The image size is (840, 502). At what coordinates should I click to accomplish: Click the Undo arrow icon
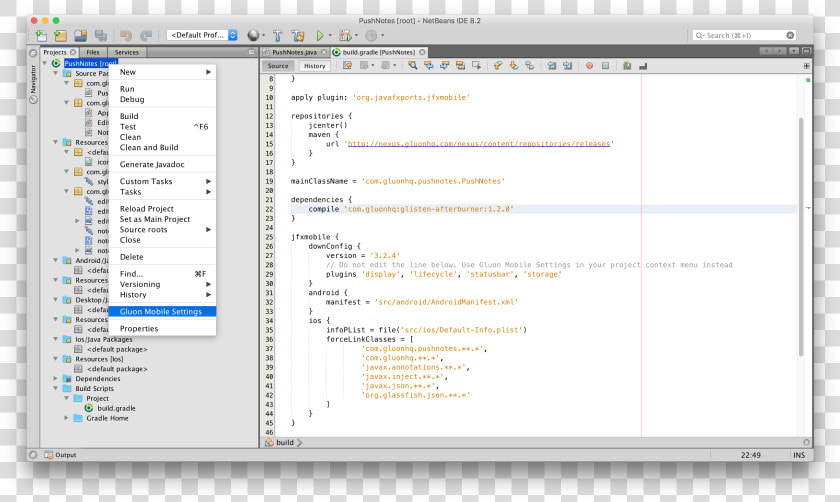click(126, 35)
